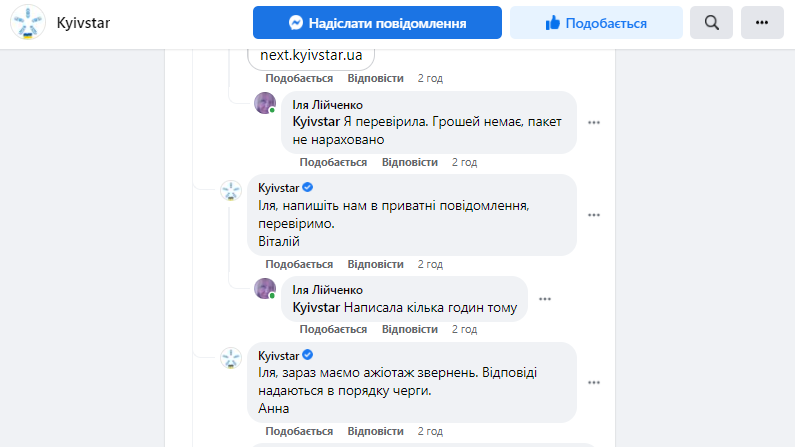Open options for "напишіть нам в приватні" comment

coord(594,214)
